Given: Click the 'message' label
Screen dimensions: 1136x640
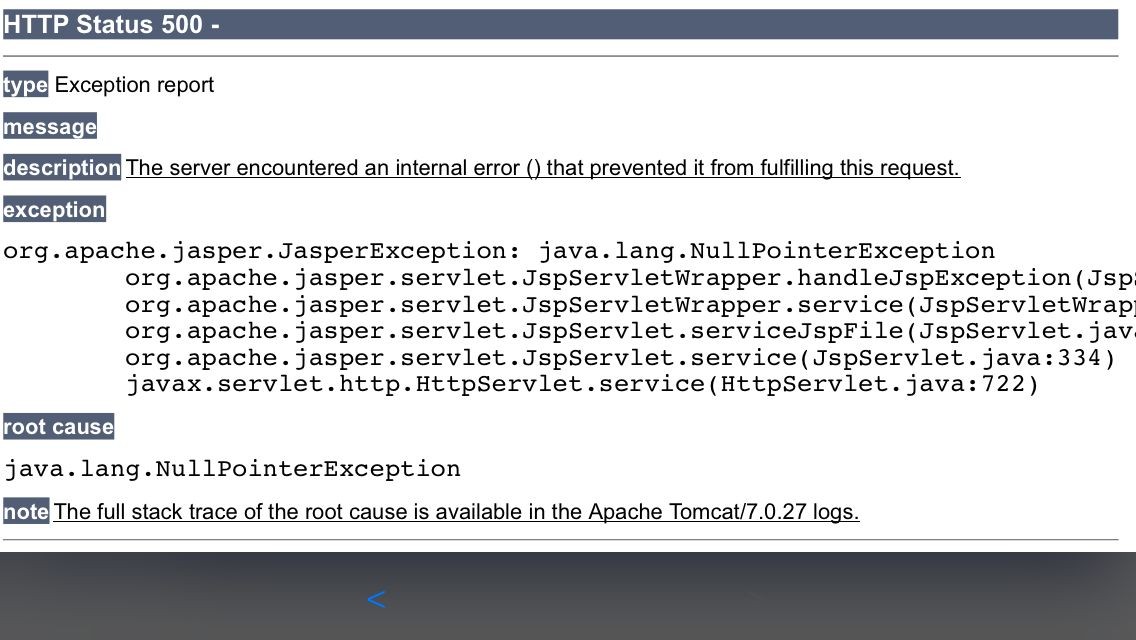Looking at the screenshot, I should click(50, 127).
